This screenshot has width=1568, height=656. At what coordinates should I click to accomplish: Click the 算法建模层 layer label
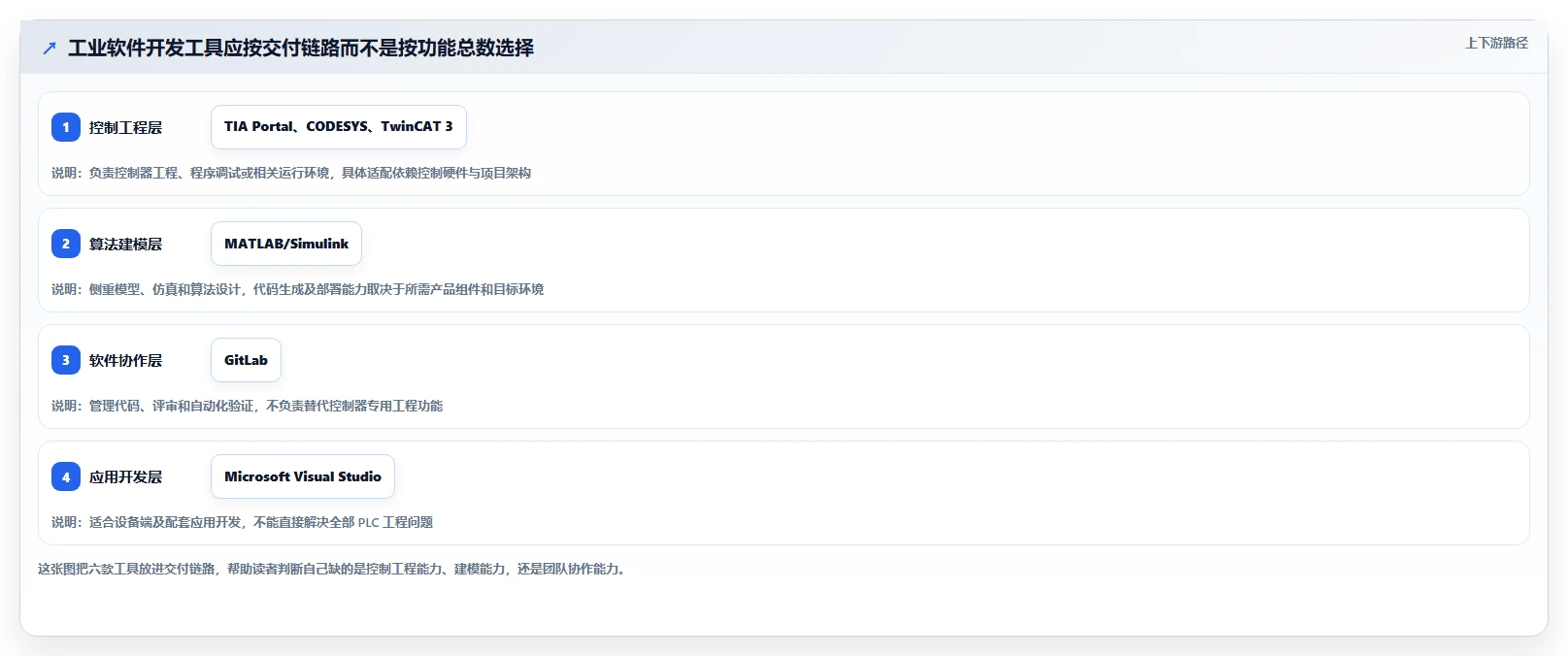click(x=125, y=244)
